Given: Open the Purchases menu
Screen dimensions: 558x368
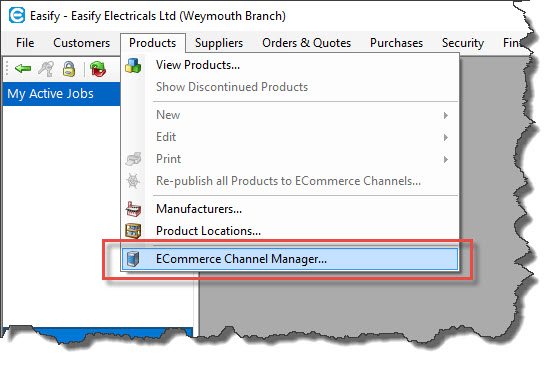Looking at the screenshot, I should pos(396,43).
